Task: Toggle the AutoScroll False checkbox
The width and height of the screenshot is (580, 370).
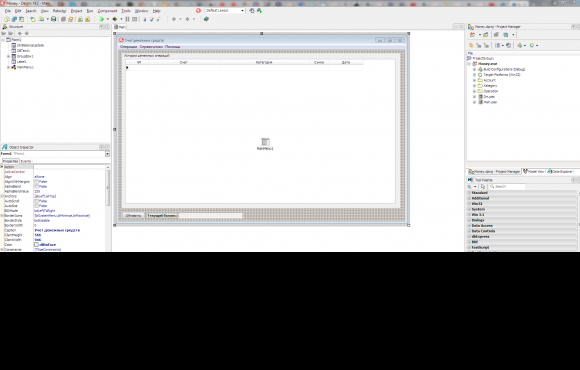Action: coord(37,201)
